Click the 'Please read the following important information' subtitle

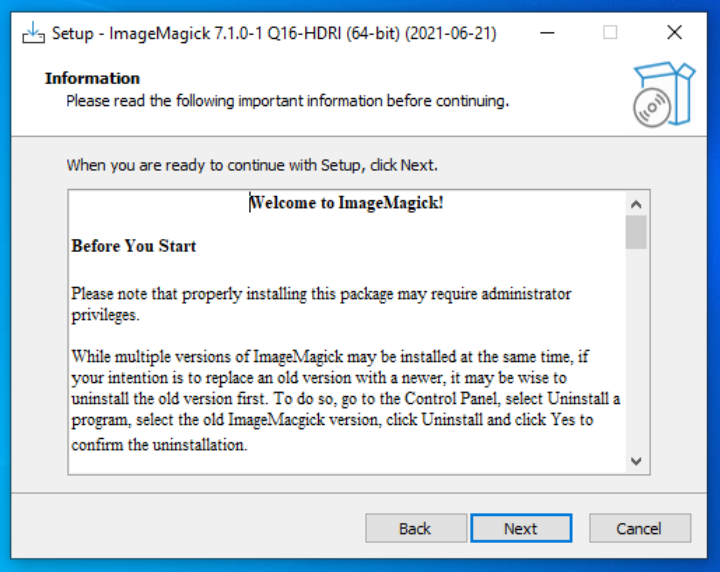288,101
